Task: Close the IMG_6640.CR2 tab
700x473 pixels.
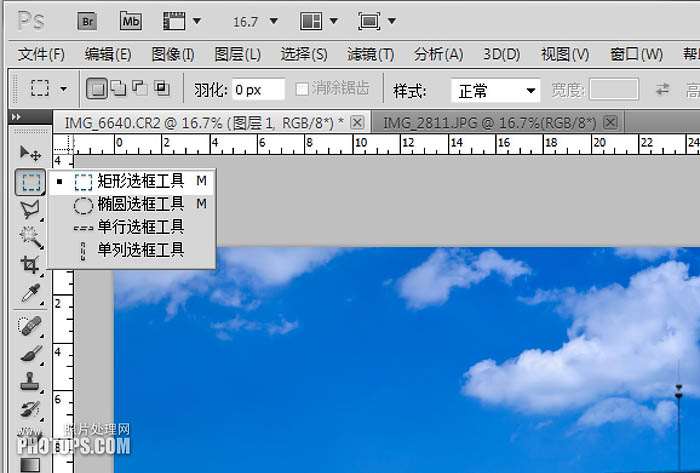Action: tap(357, 122)
